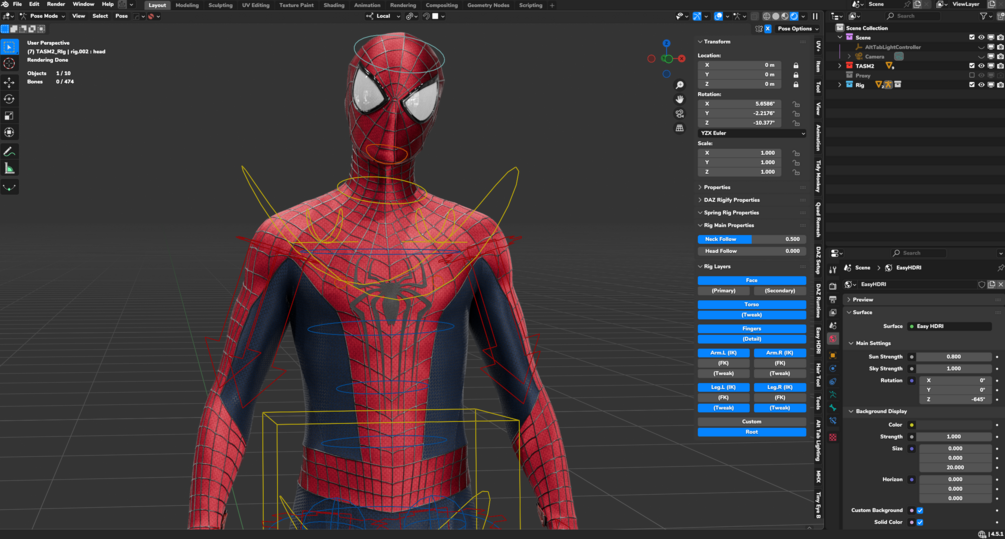Switch to the Sculpting workspace tab
This screenshot has width=1005, height=539.
[220, 5]
